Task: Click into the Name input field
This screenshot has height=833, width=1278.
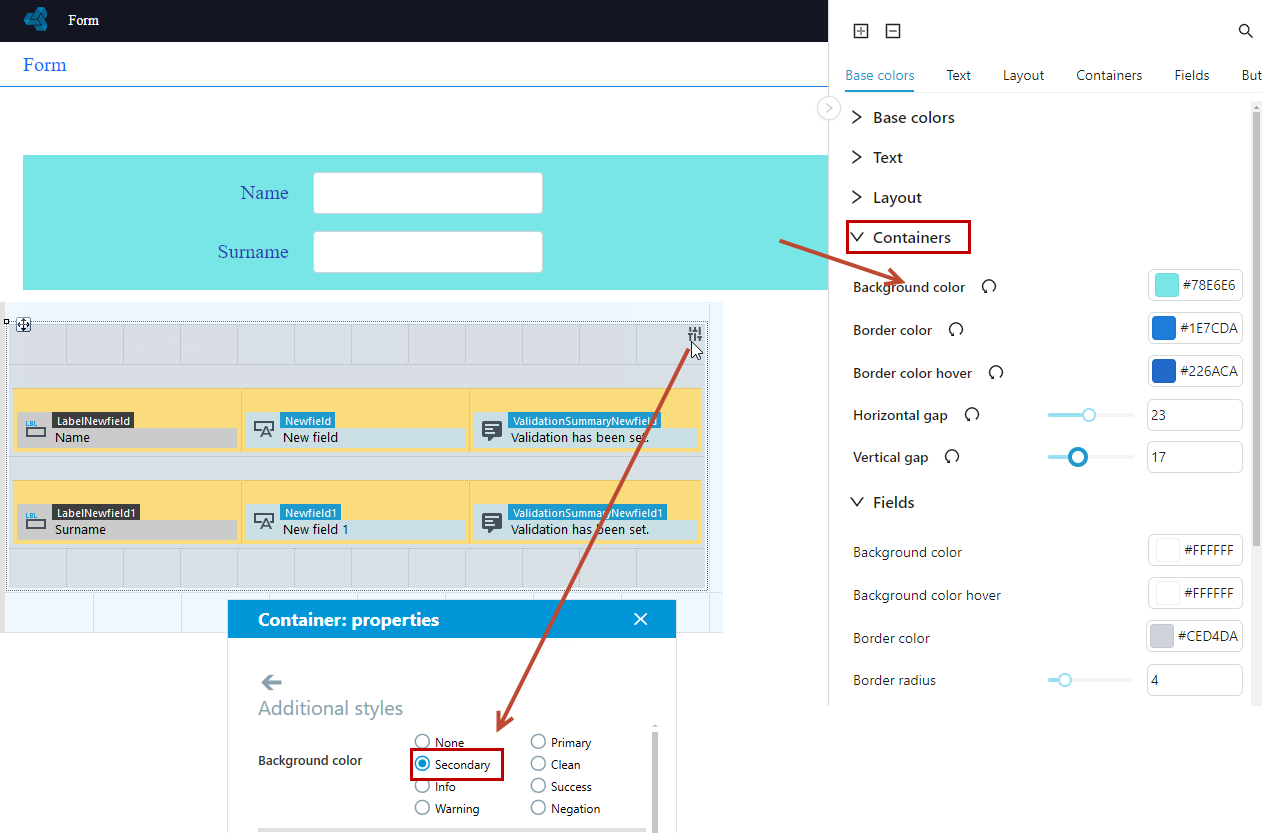Action: coord(428,193)
